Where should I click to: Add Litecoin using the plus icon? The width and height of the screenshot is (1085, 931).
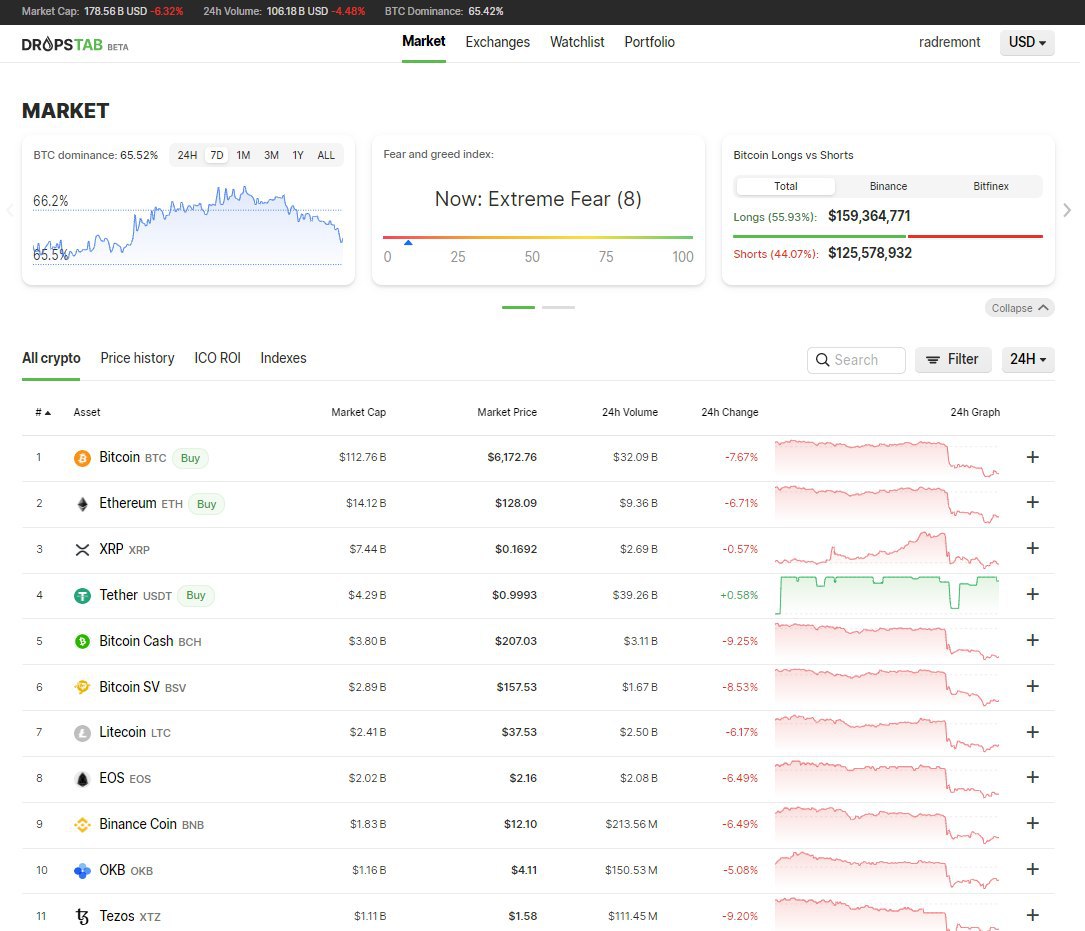1032,732
